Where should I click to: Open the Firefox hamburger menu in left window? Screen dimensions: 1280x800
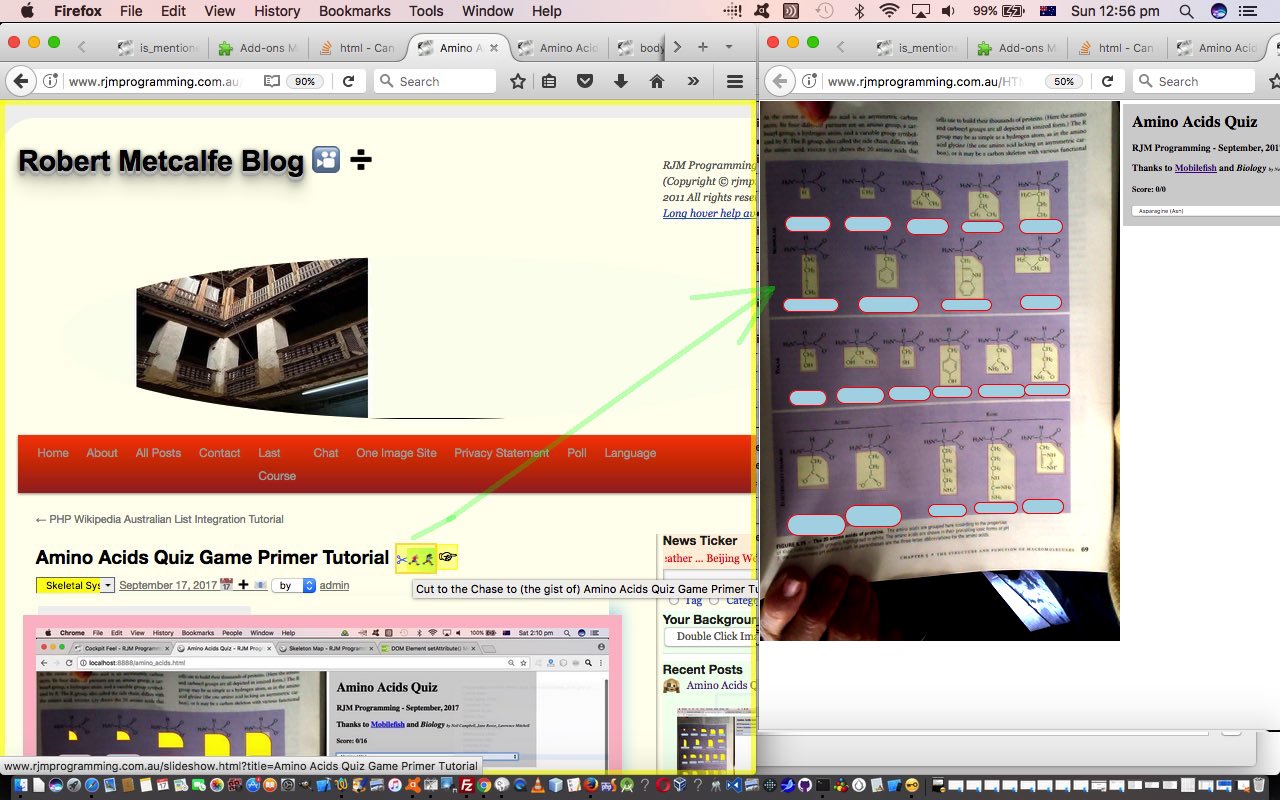pos(734,82)
